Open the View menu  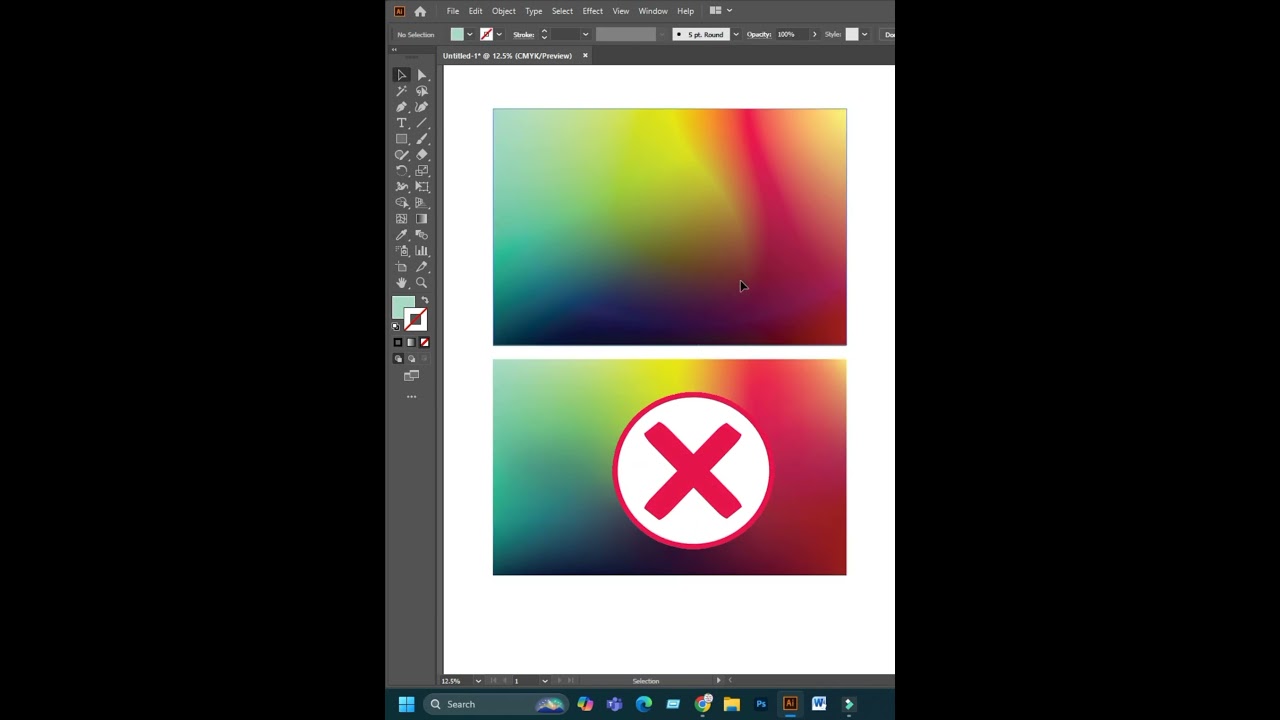point(621,11)
